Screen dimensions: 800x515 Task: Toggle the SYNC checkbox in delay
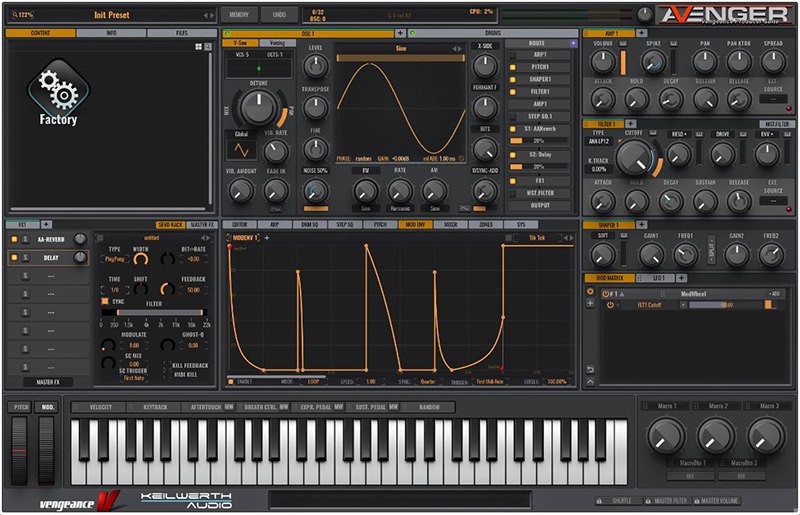coord(106,299)
